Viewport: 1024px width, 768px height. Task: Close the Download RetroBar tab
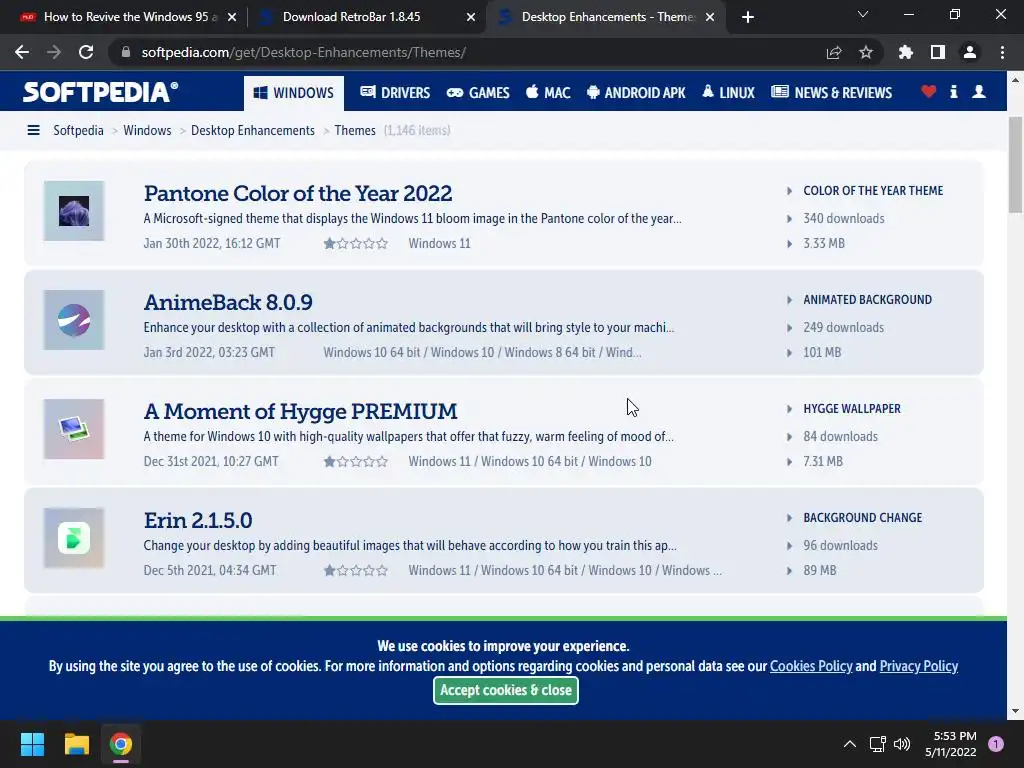471,17
